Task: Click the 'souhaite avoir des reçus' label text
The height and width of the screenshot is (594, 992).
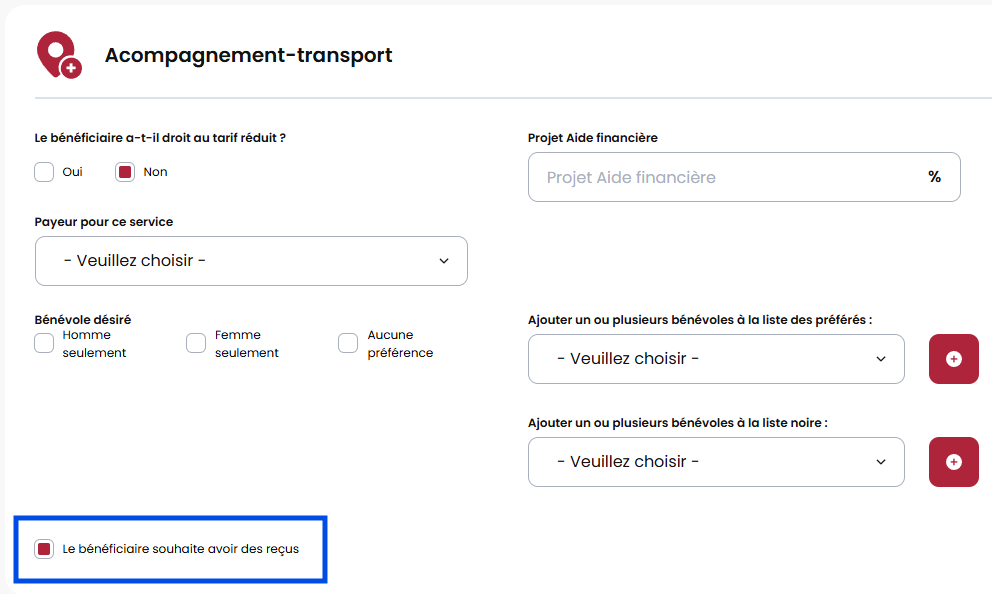Action: [180, 549]
